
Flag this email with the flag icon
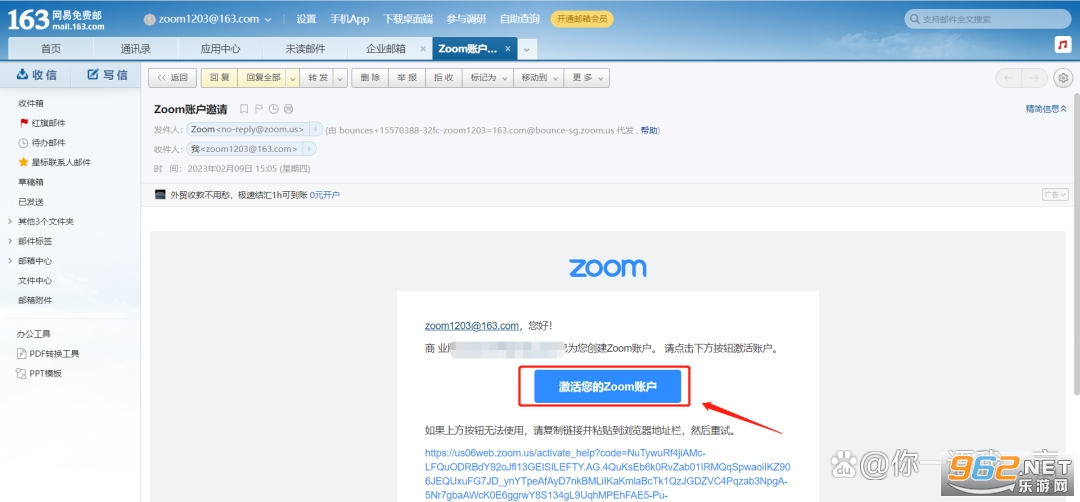click(x=259, y=109)
